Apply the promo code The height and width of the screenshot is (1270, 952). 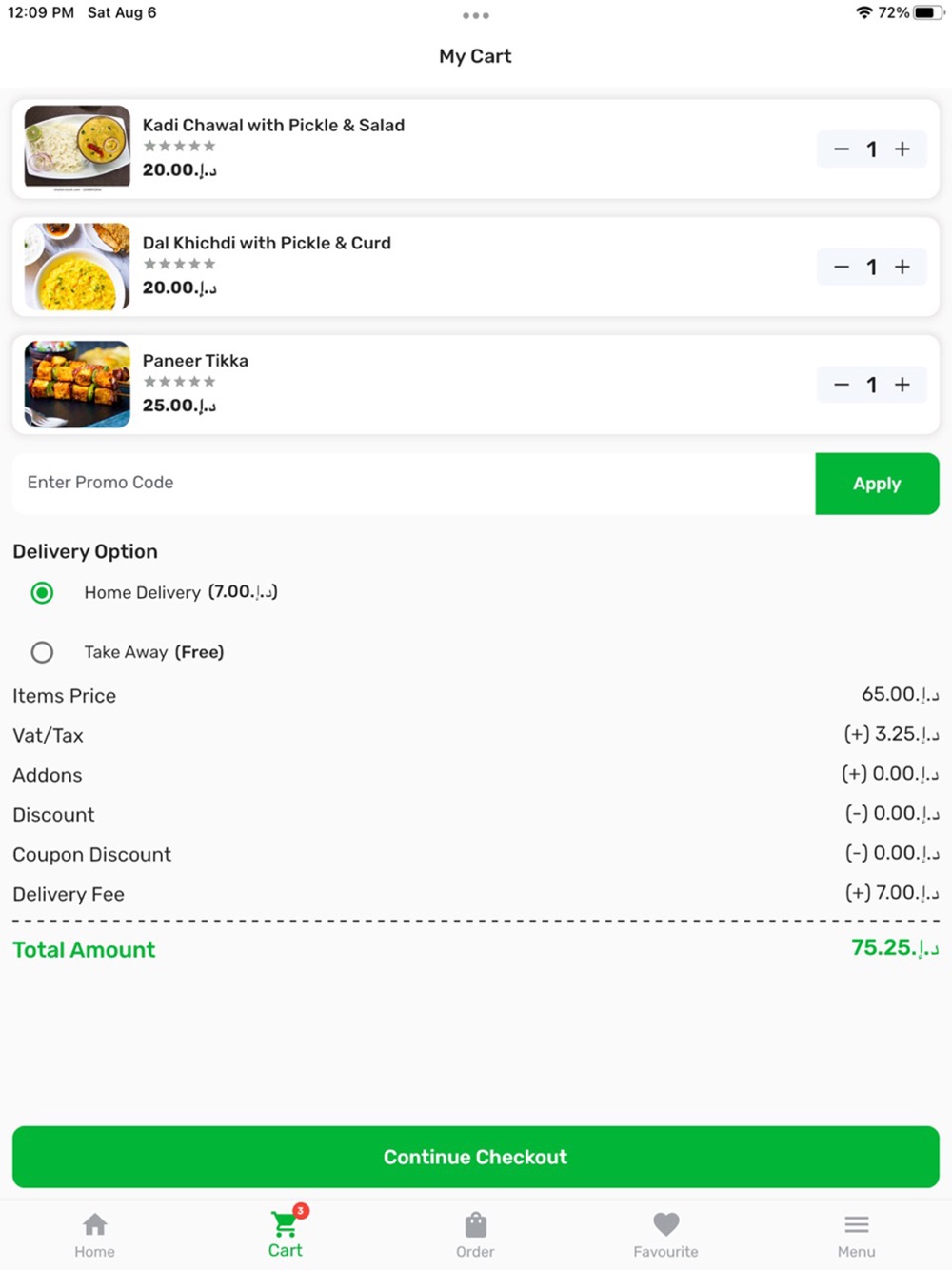coord(877,484)
